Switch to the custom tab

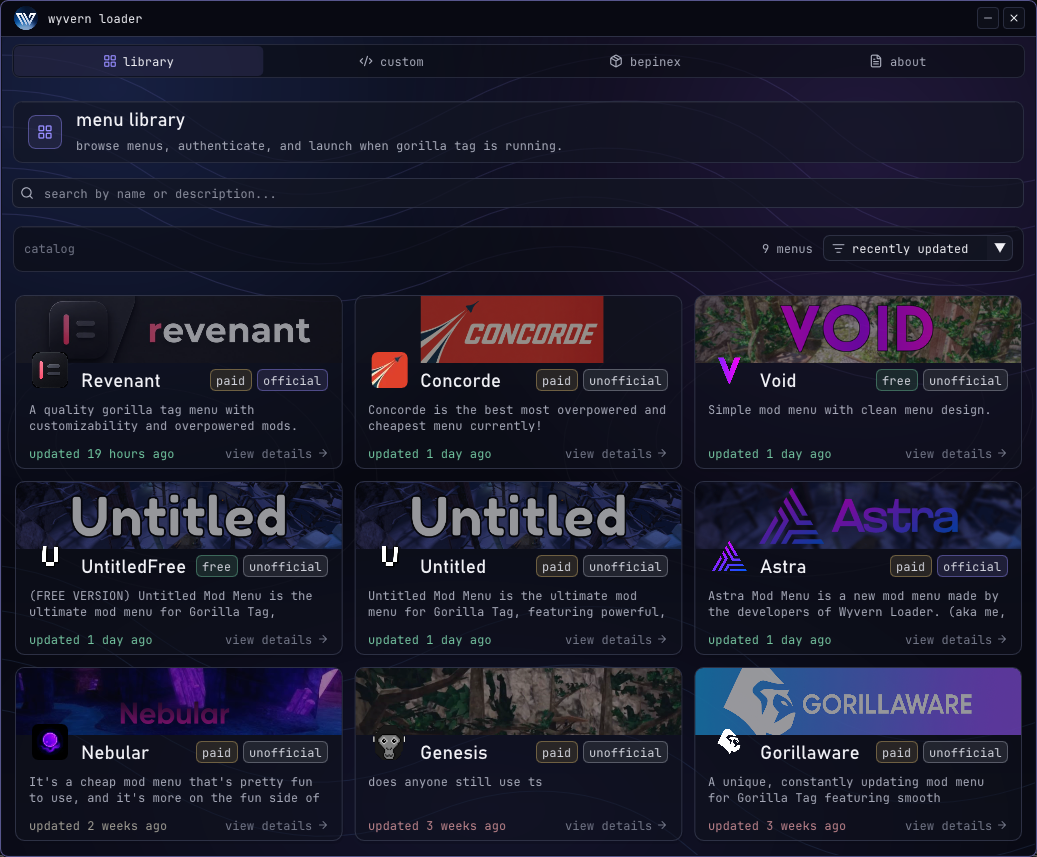pyautogui.click(x=391, y=61)
